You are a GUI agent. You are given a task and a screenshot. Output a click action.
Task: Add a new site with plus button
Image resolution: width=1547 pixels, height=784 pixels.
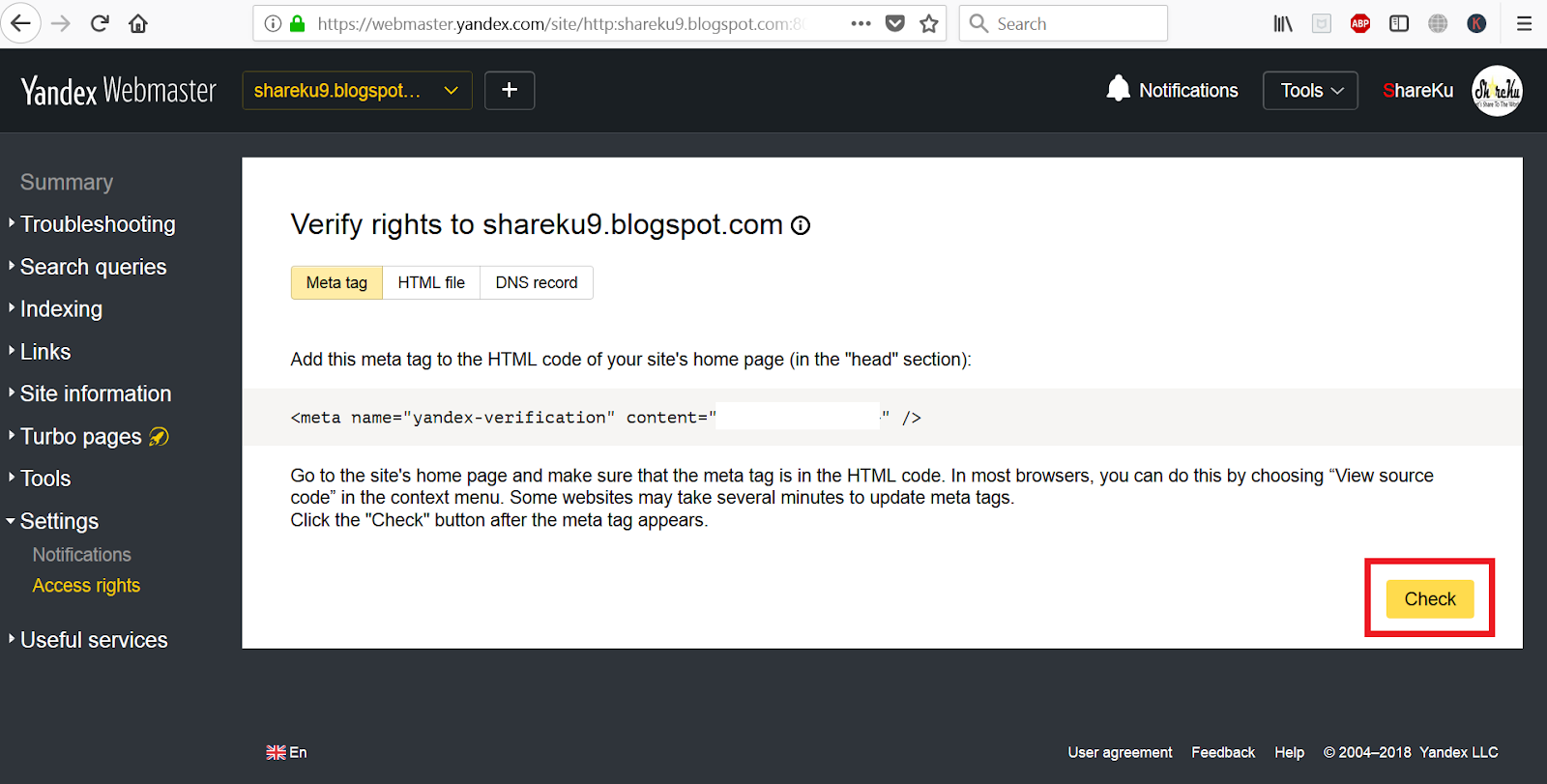tap(510, 90)
